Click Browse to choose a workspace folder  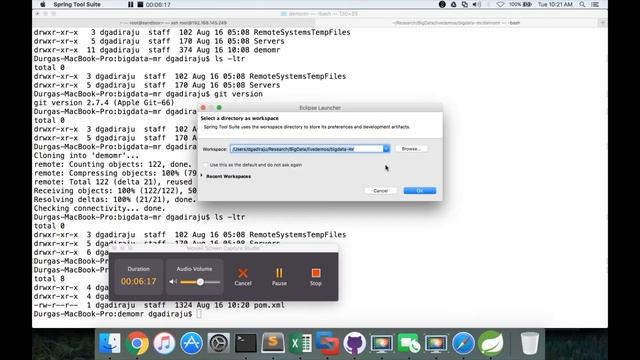pos(411,149)
